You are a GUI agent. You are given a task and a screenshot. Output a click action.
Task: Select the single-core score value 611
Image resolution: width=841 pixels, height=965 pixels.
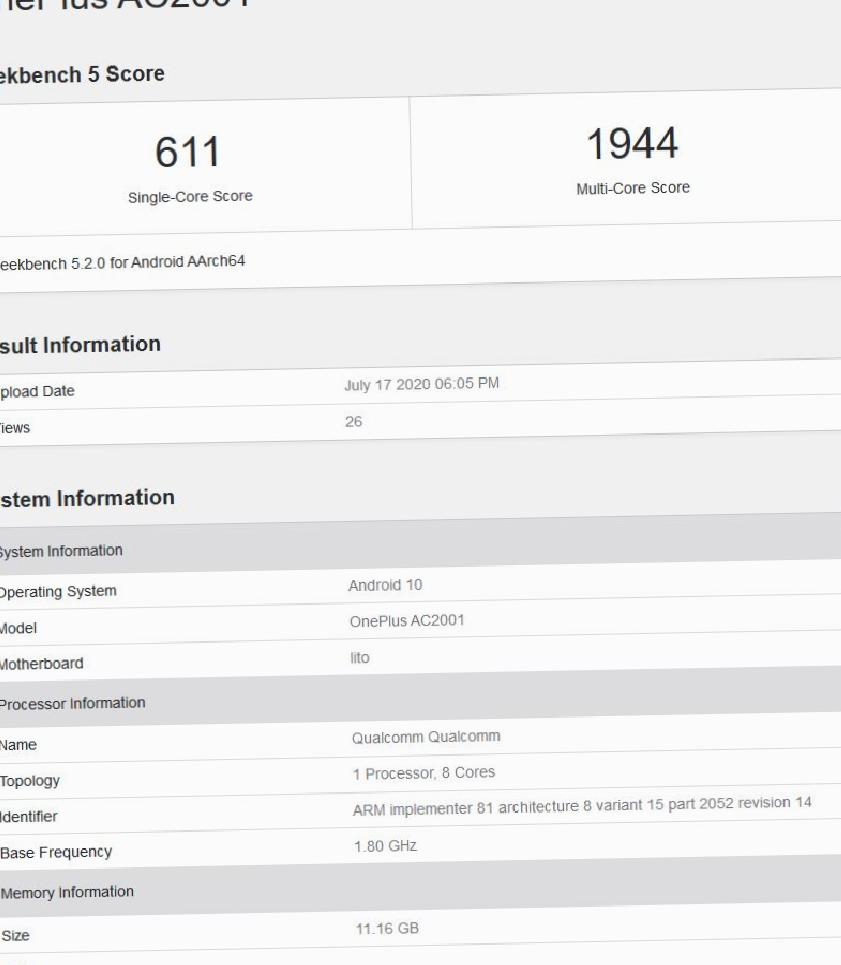click(188, 152)
